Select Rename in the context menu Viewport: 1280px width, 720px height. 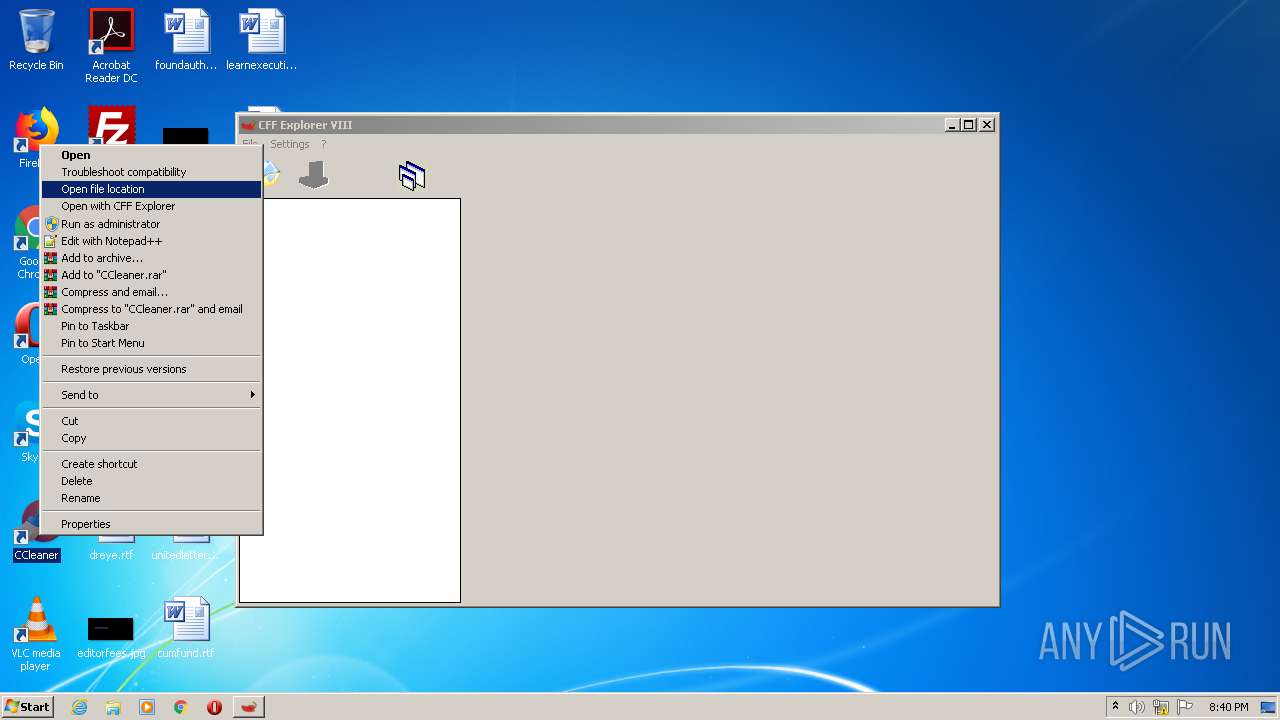(x=151, y=498)
